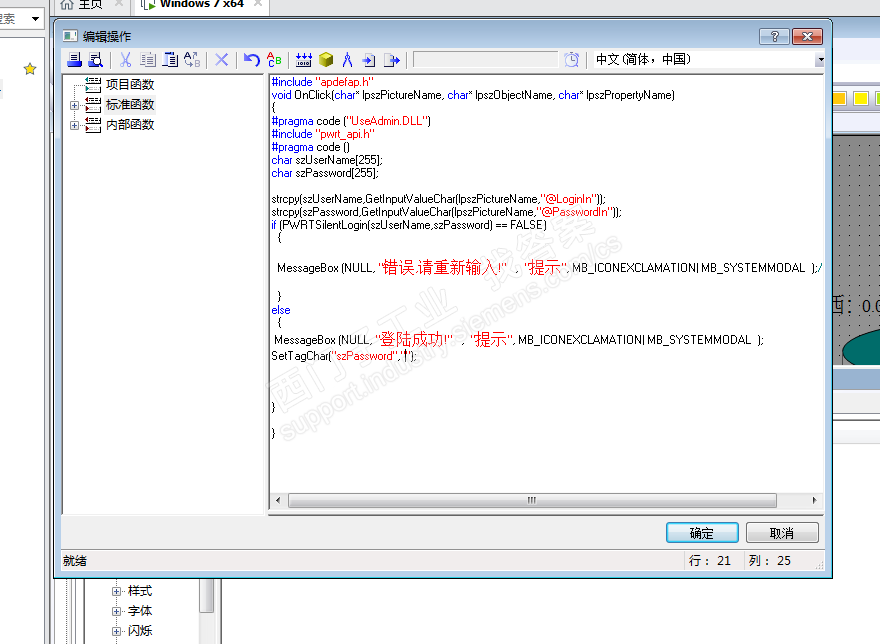
Task: Click the 'char szPassword[255];' line
Action: coord(325,173)
